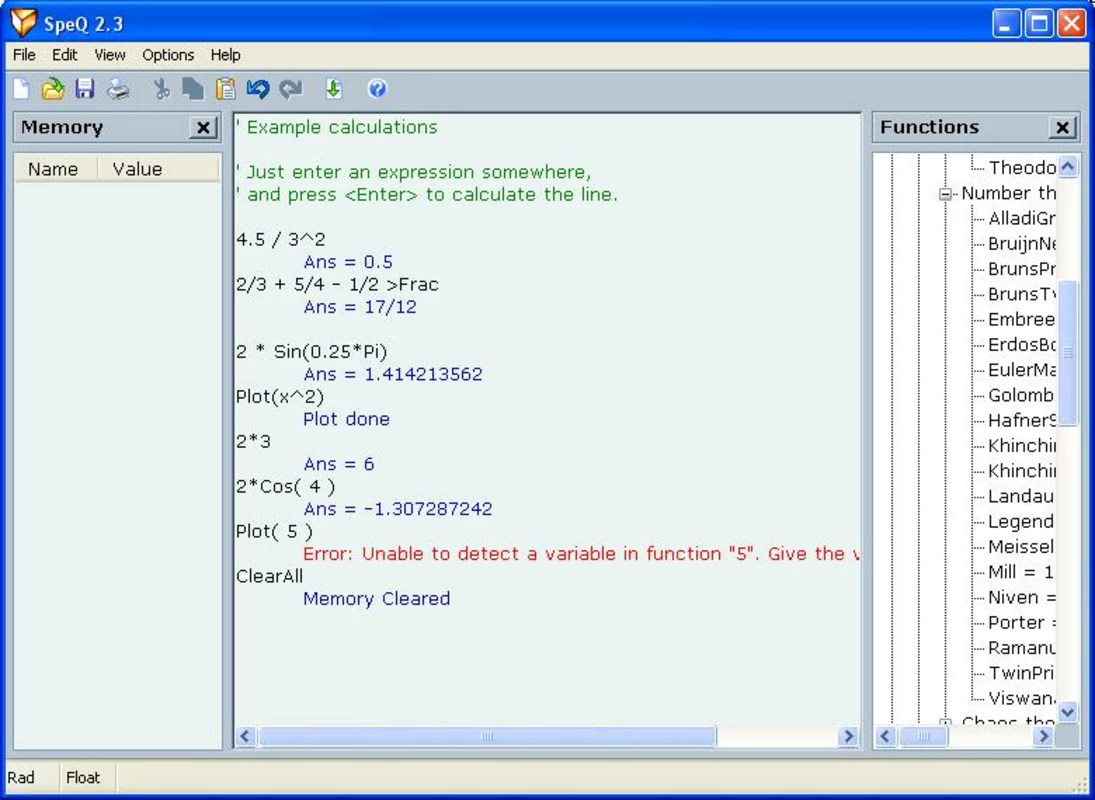Click the Functions panel scroll down arrow
This screenshot has height=800, width=1095.
(1068, 712)
